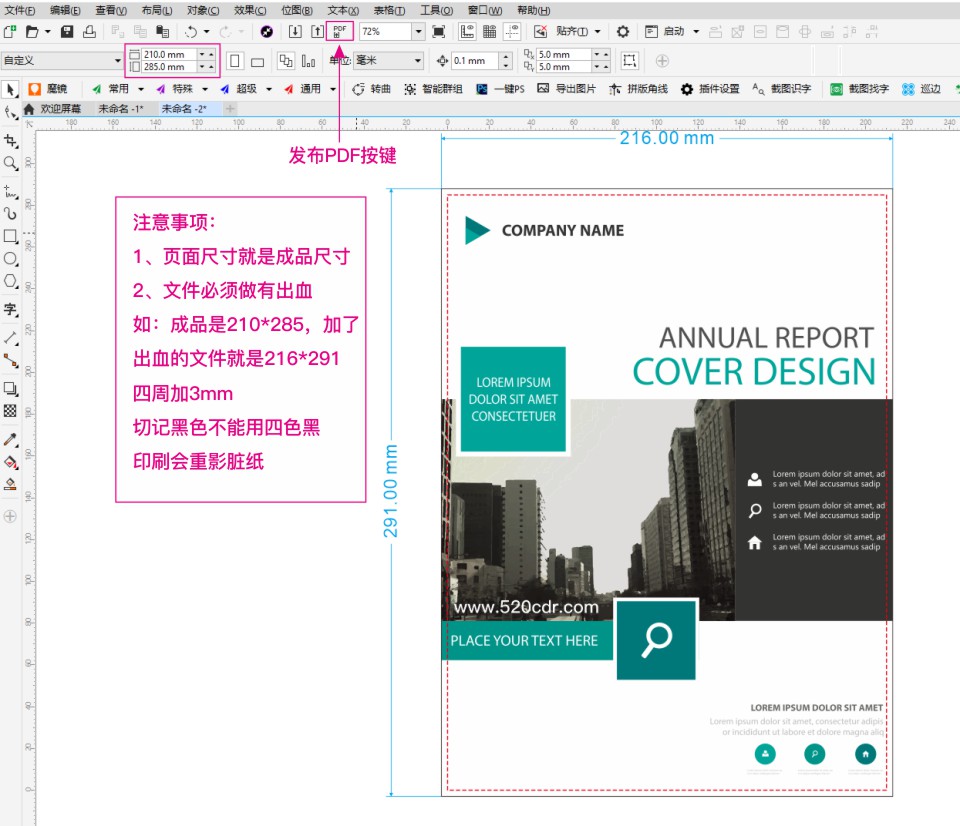Image resolution: width=960 pixels, height=826 pixels.
Task: Click the 转曲 button
Action: tap(372, 89)
